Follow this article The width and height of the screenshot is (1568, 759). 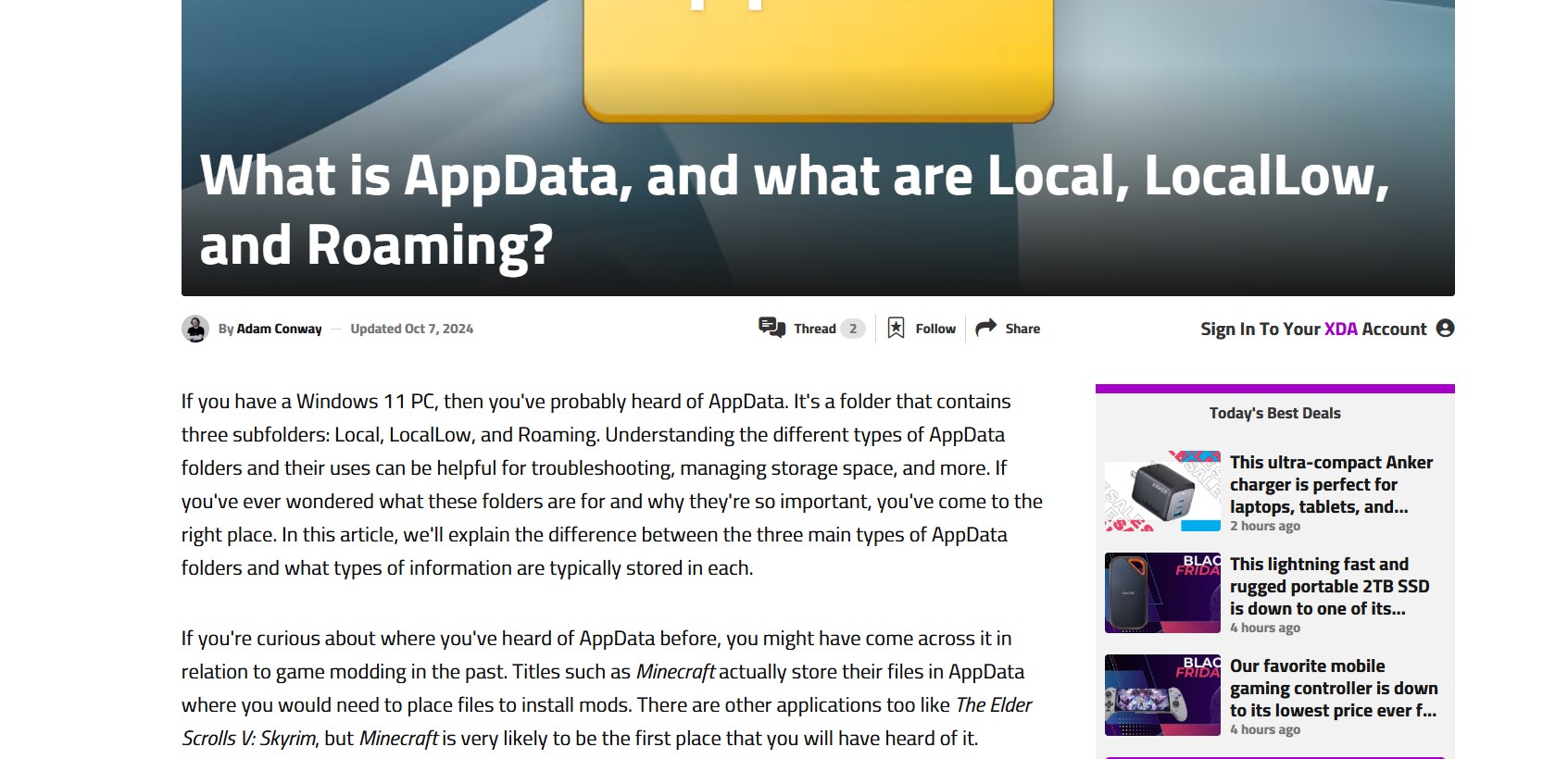tap(922, 329)
